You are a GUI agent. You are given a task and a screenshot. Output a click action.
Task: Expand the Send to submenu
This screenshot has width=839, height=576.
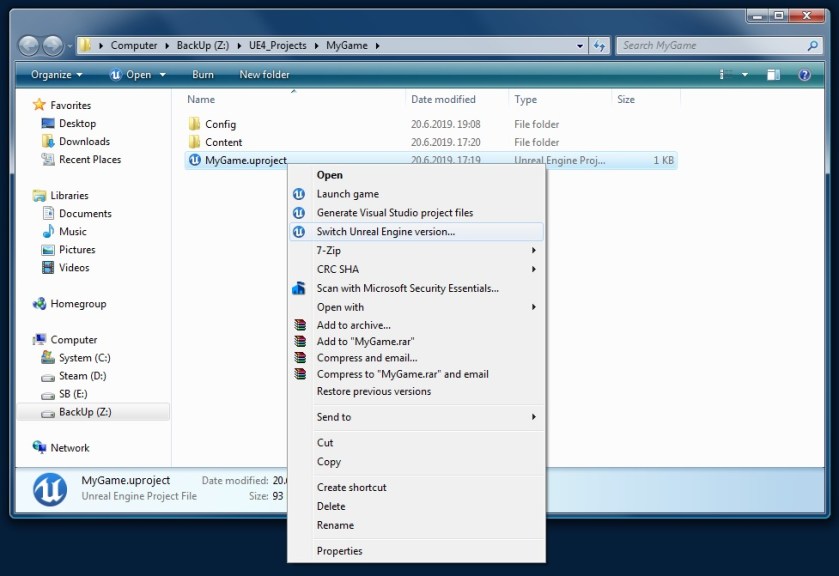pos(334,417)
